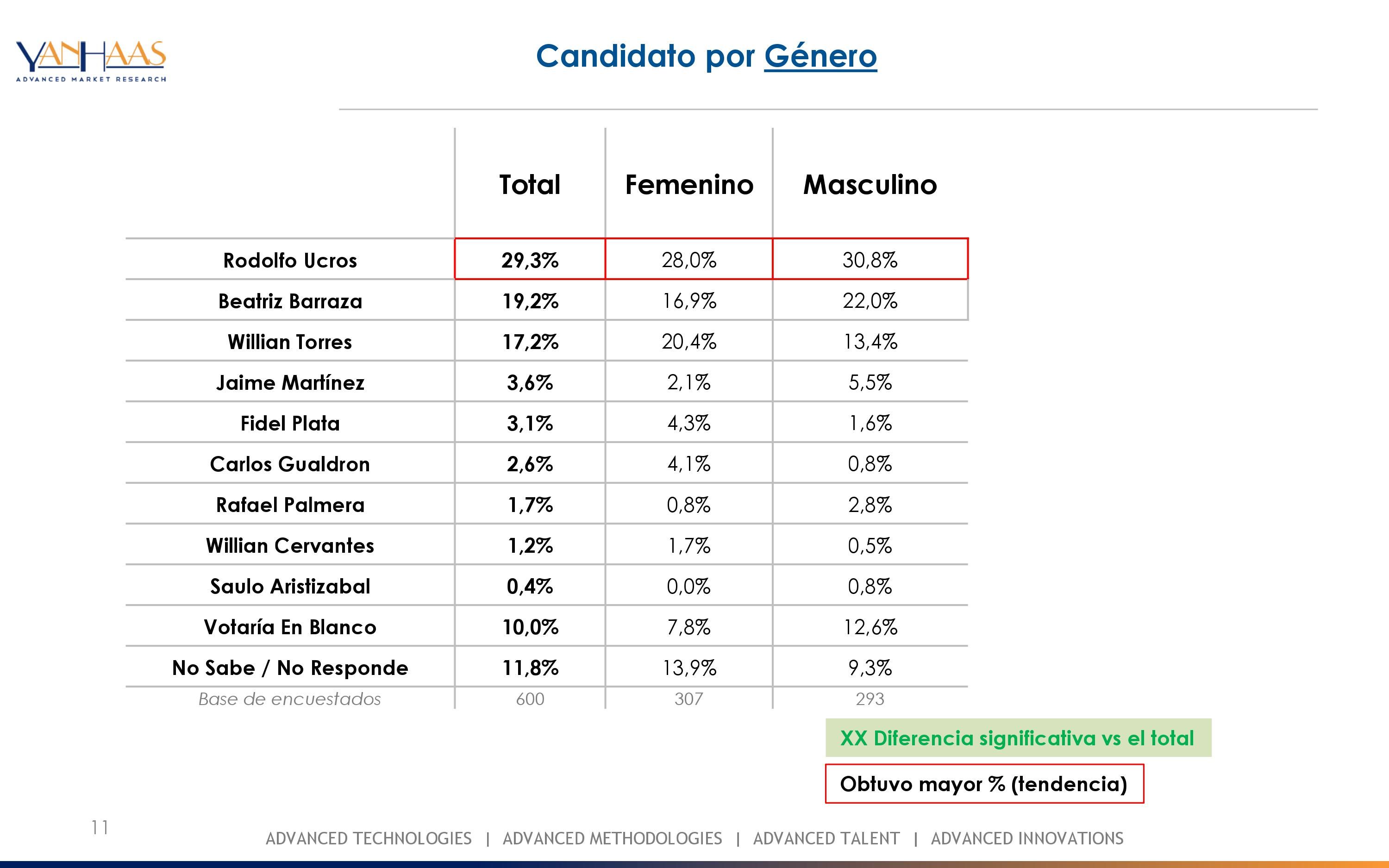Click Votaría En Blanco row label
The height and width of the screenshot is (868, 1389).
(290, 627)
